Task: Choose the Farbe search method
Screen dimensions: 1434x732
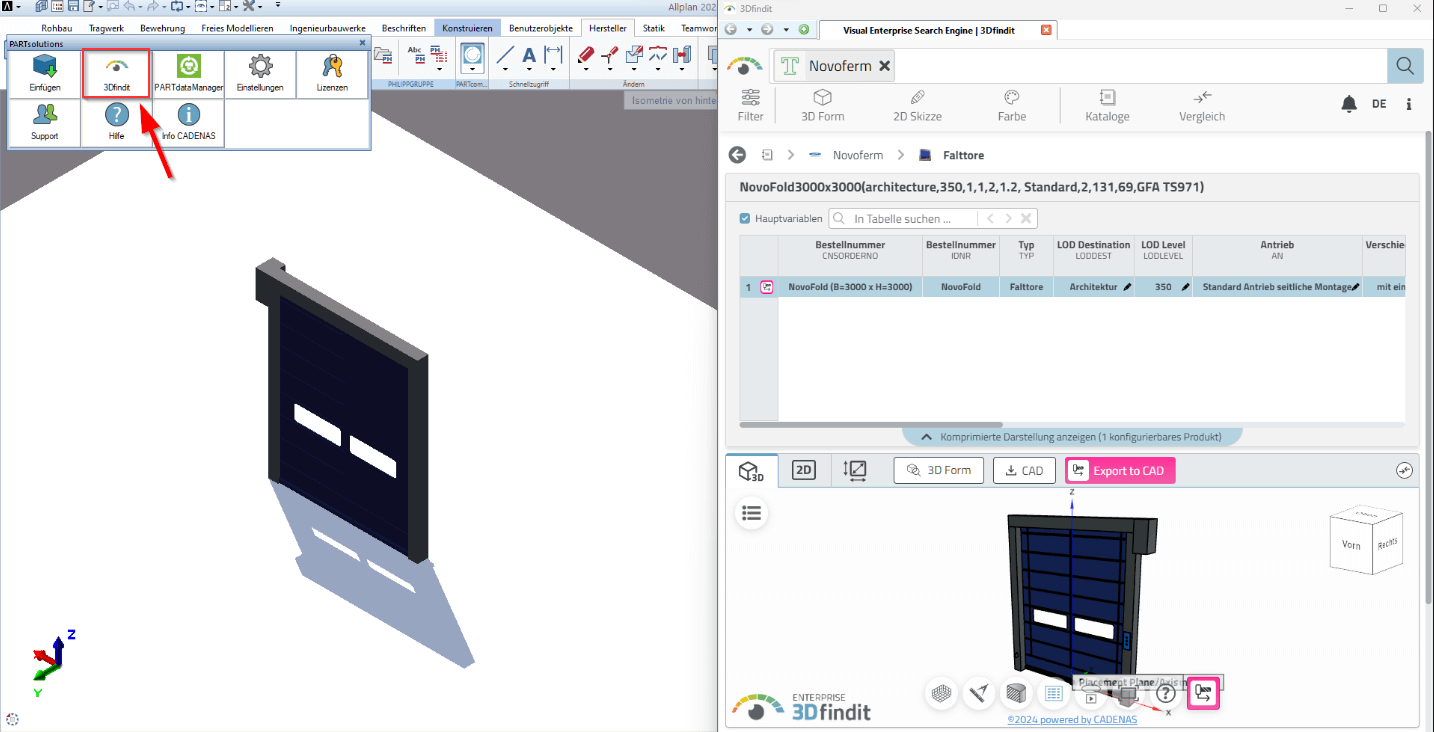Action: [x=1011, y=105]
